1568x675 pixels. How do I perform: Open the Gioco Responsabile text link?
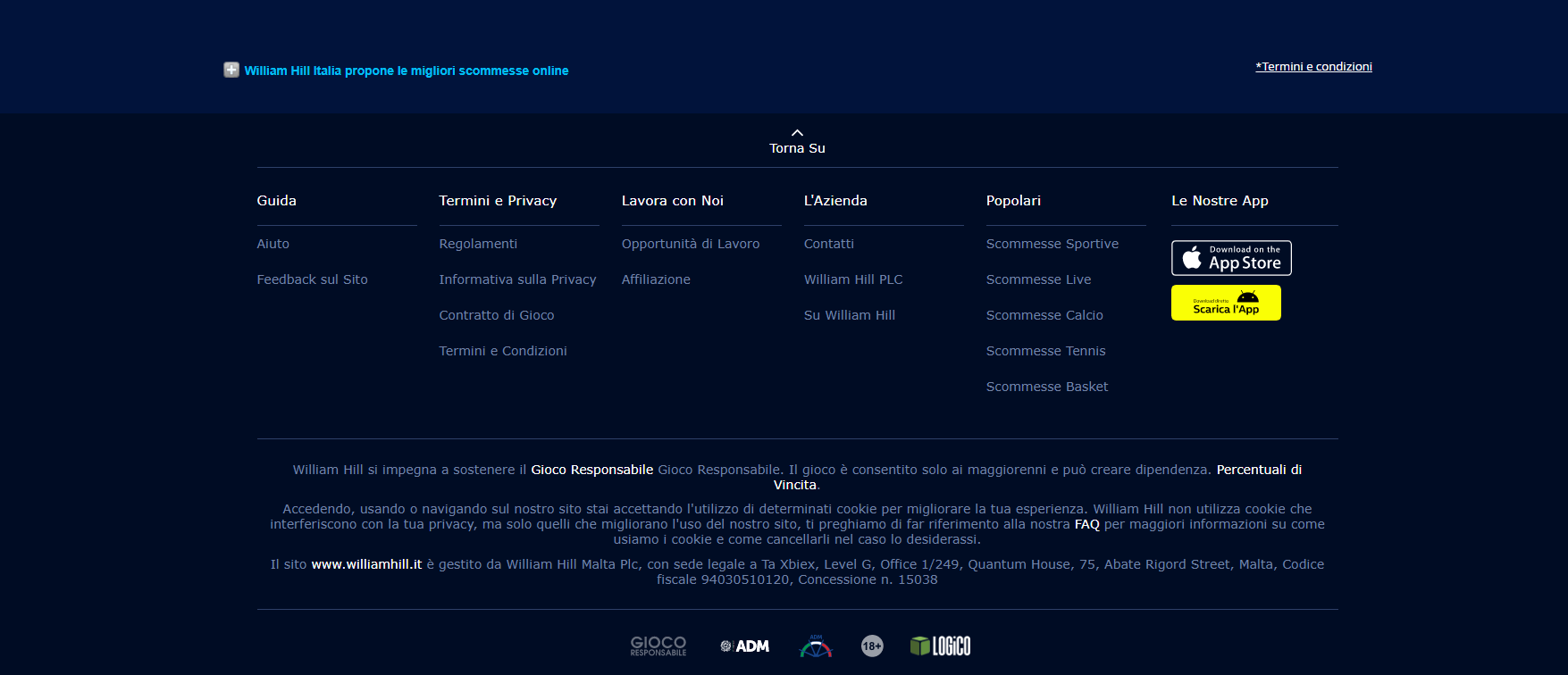[592, 470]
